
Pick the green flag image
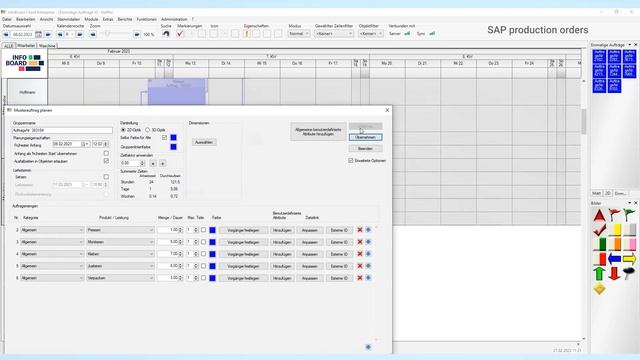(629, 215)
